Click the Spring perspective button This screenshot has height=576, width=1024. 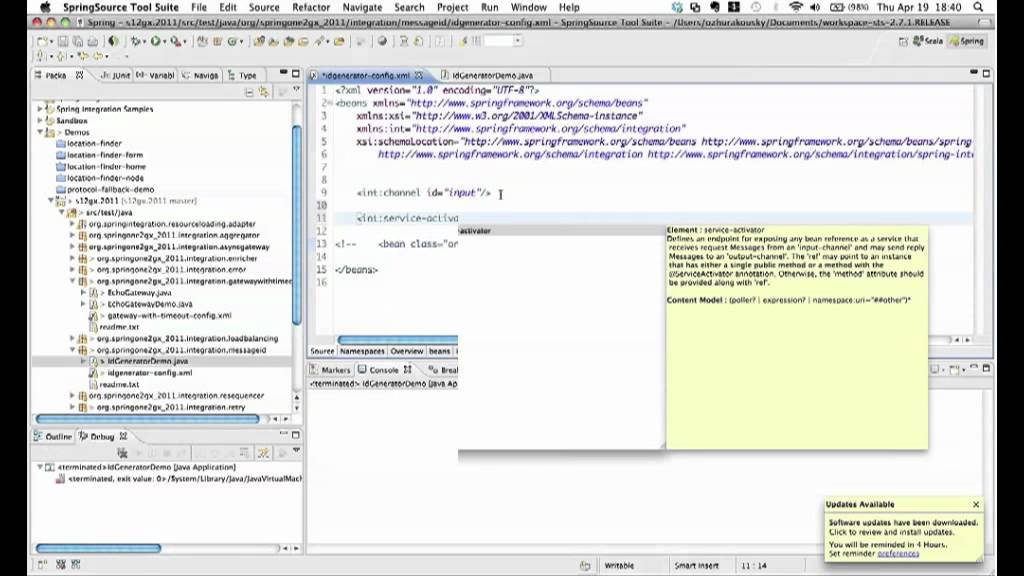click(967, 41)
